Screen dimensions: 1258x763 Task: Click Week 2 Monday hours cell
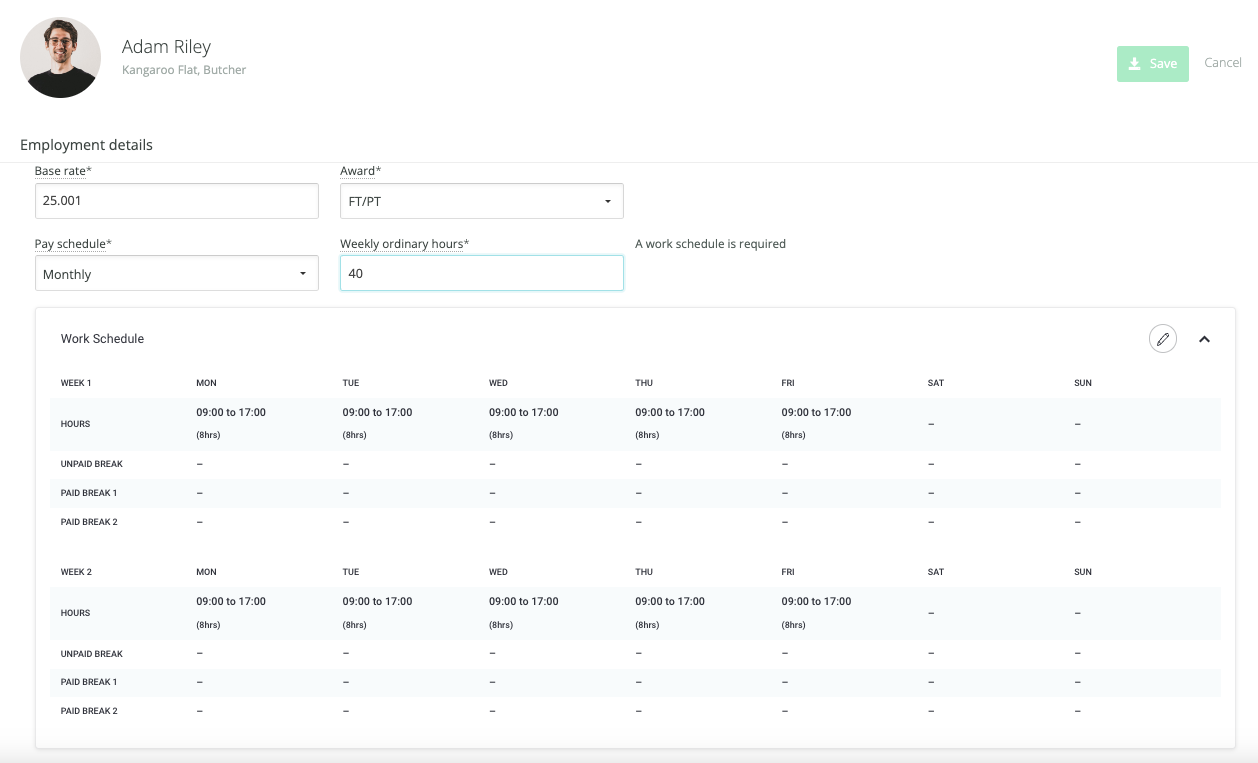tap(231, 612)
